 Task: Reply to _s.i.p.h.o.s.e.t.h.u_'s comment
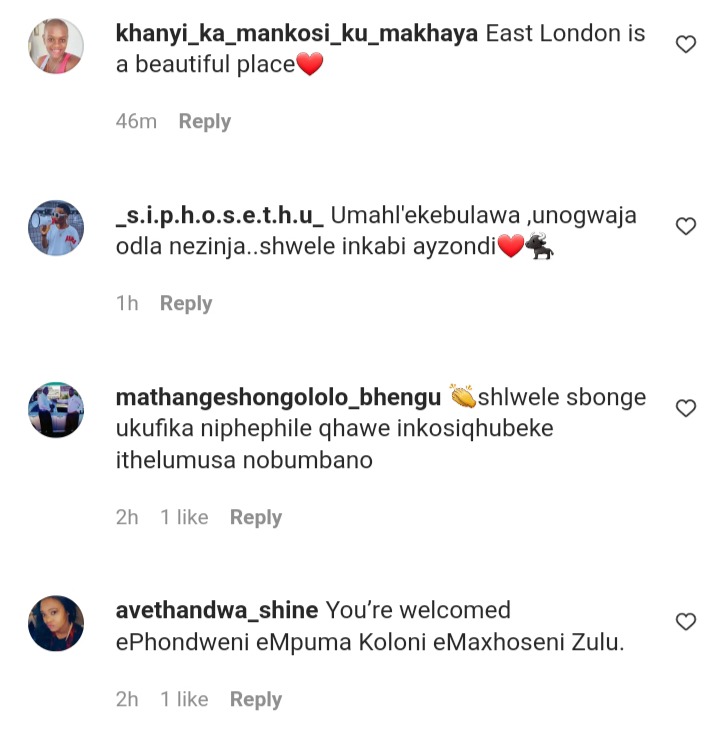point(186,304)
